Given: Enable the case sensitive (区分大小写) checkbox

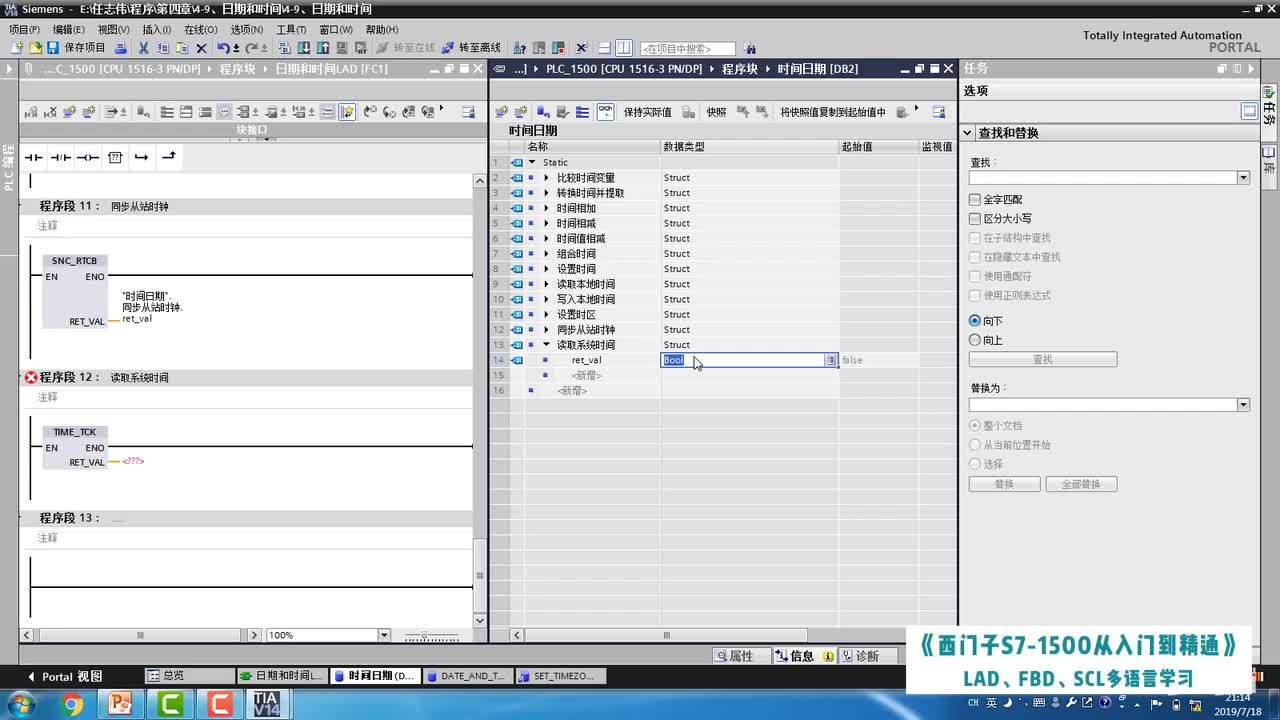Looking at the screenshot, I should (x=975, y=219).
